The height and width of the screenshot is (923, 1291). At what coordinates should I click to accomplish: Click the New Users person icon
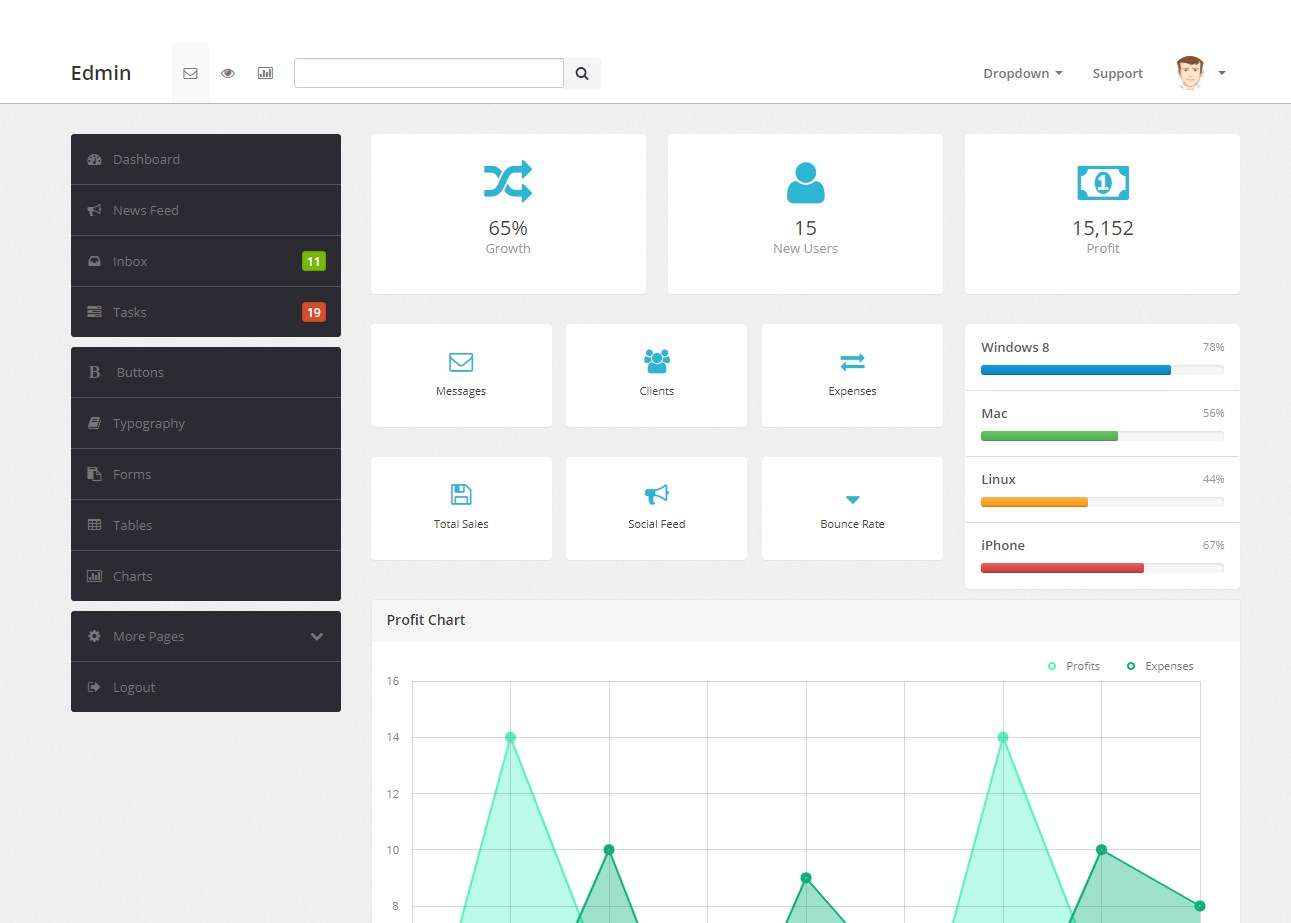805,183
